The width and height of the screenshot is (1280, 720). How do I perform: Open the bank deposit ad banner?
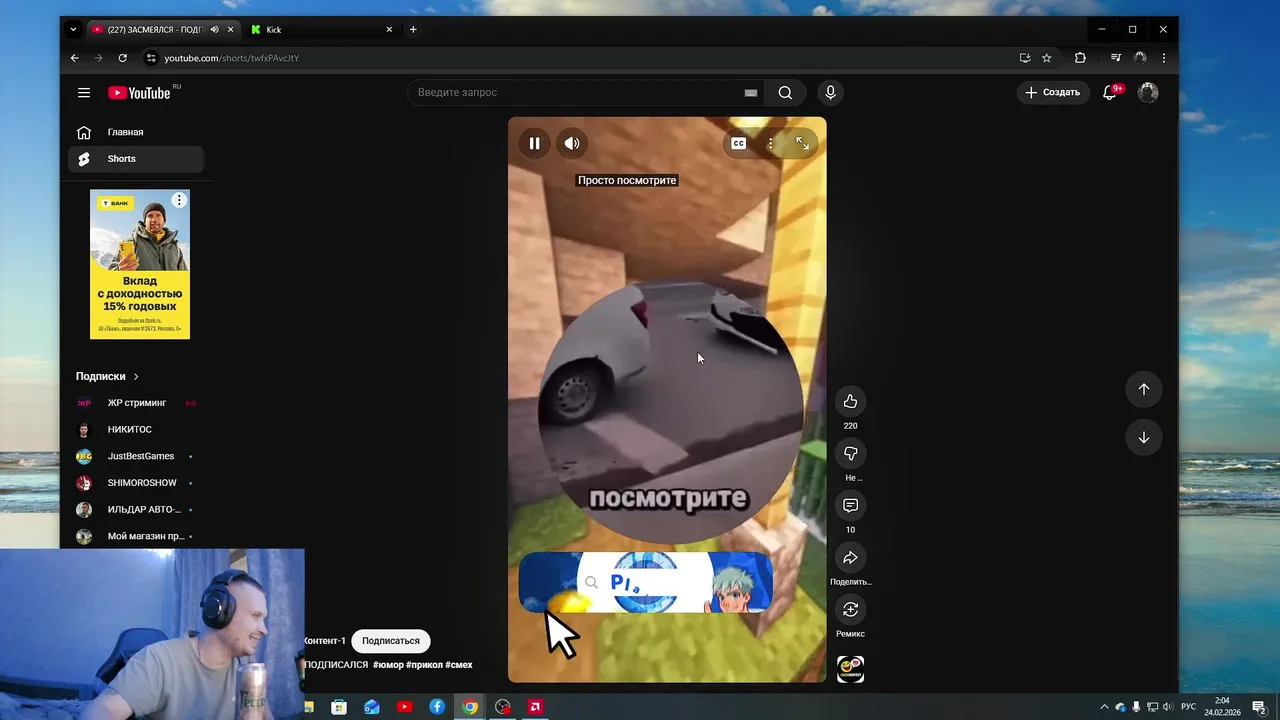(x=140, y=264)
